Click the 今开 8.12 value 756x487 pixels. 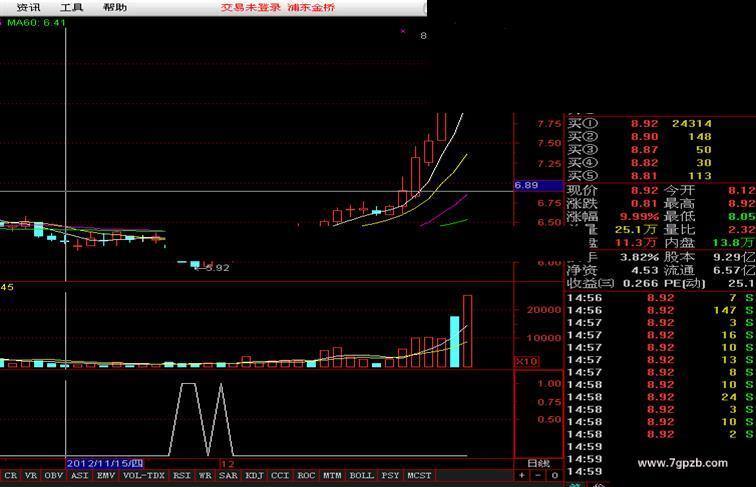click(x=742, y=190)
